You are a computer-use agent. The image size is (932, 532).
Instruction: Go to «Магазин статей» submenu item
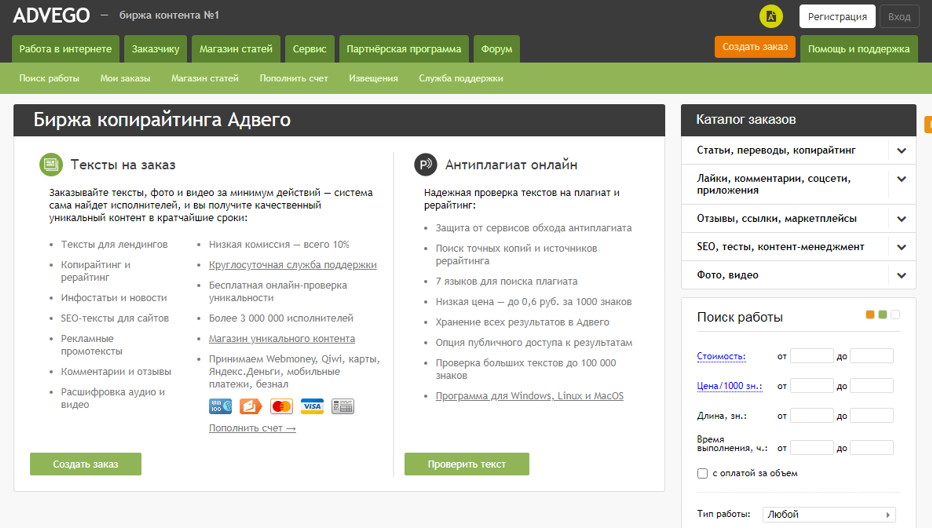[x=205, y=78]
